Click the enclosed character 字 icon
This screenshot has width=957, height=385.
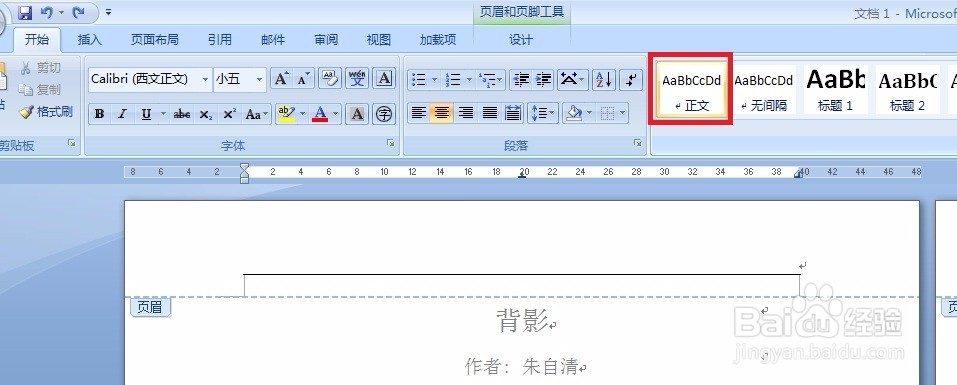384,114
